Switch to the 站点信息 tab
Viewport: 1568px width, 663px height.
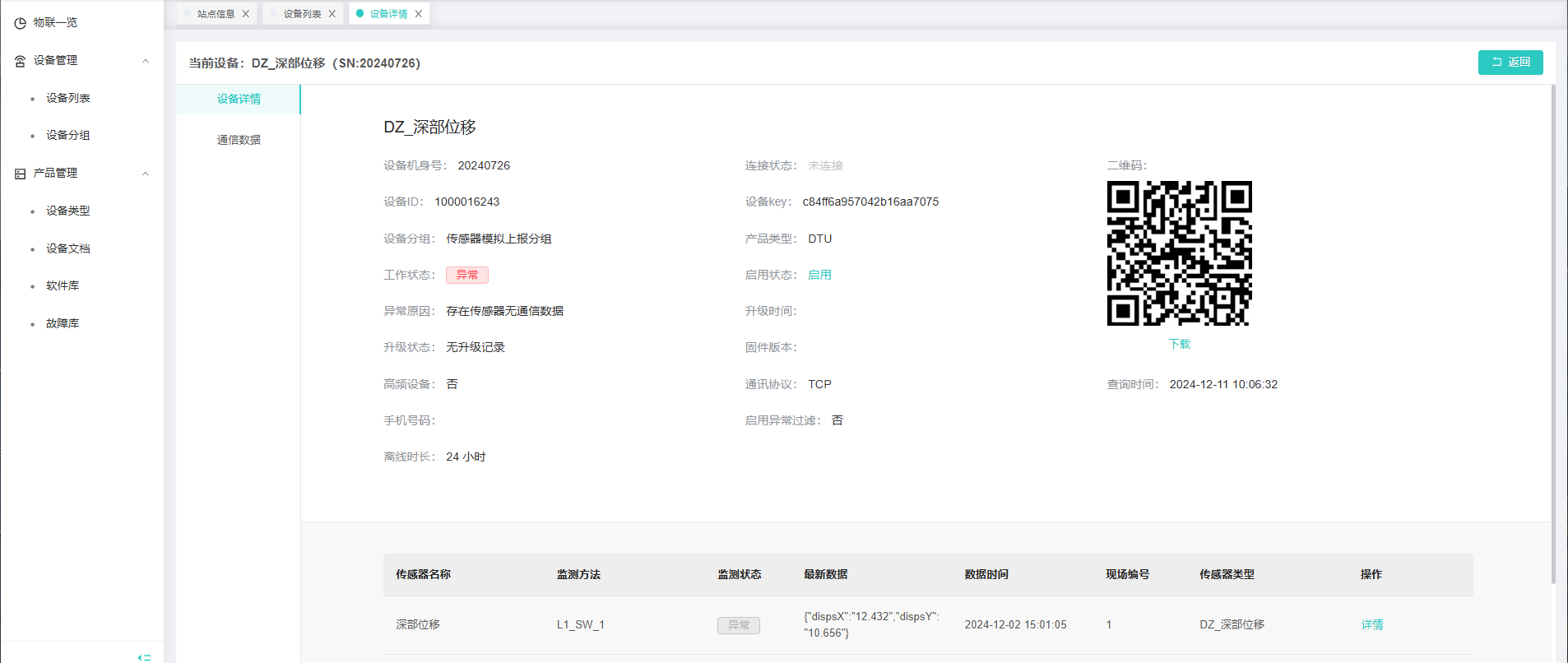point(216,14)
